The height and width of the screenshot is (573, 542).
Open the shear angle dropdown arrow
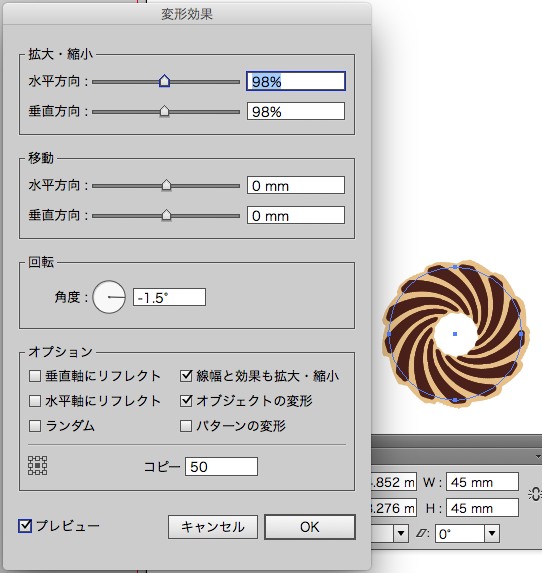coord(492,534)
